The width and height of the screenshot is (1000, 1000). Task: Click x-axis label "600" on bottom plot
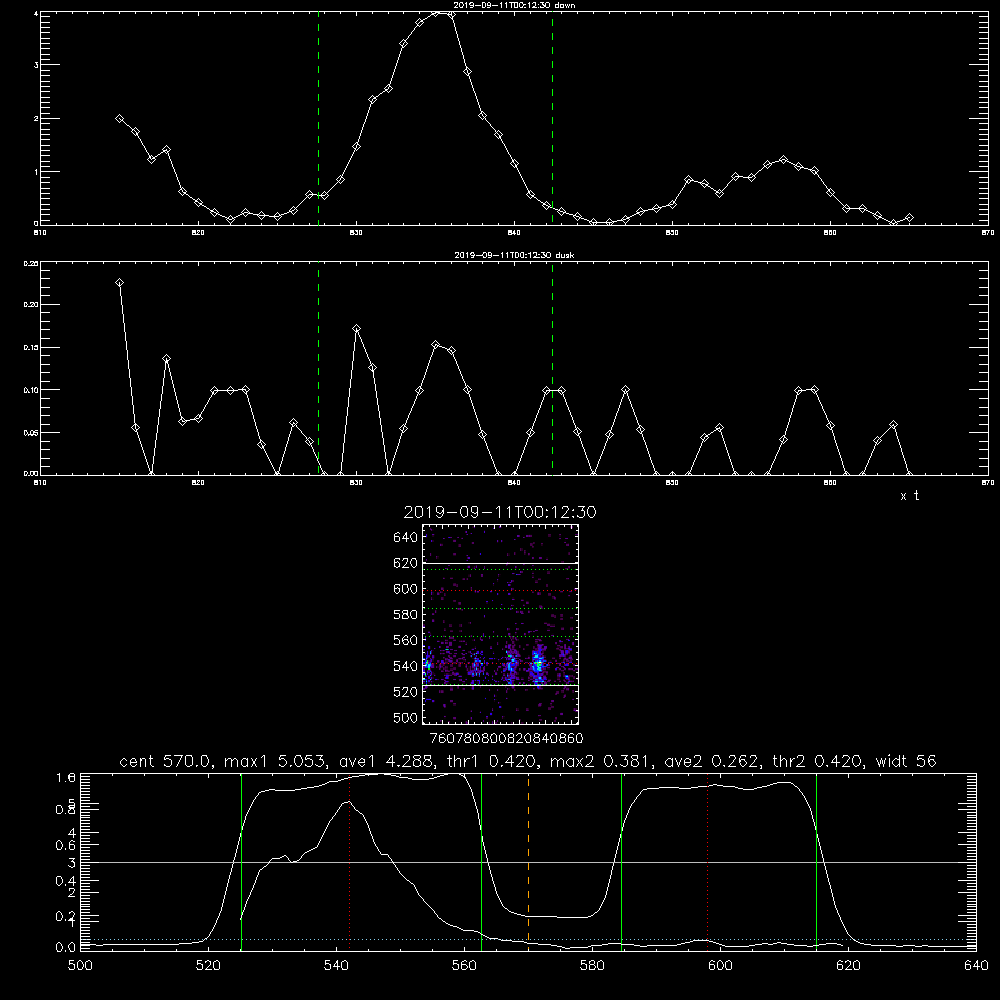coord(721,966)
